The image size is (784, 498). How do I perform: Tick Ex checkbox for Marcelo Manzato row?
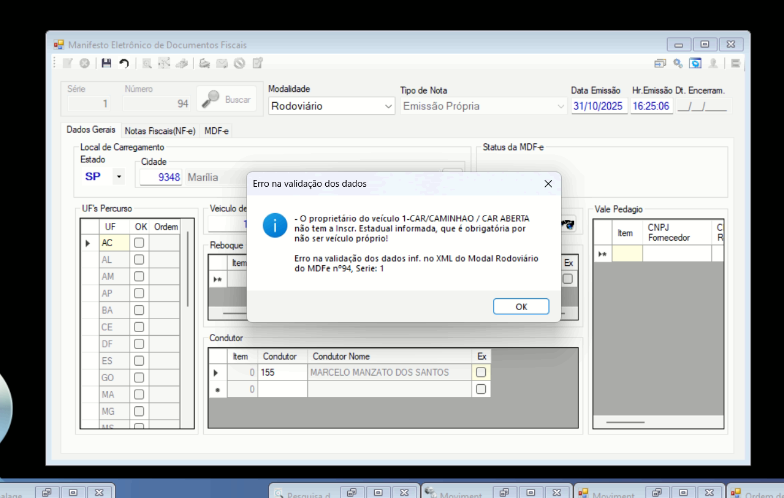pos(481,372)
